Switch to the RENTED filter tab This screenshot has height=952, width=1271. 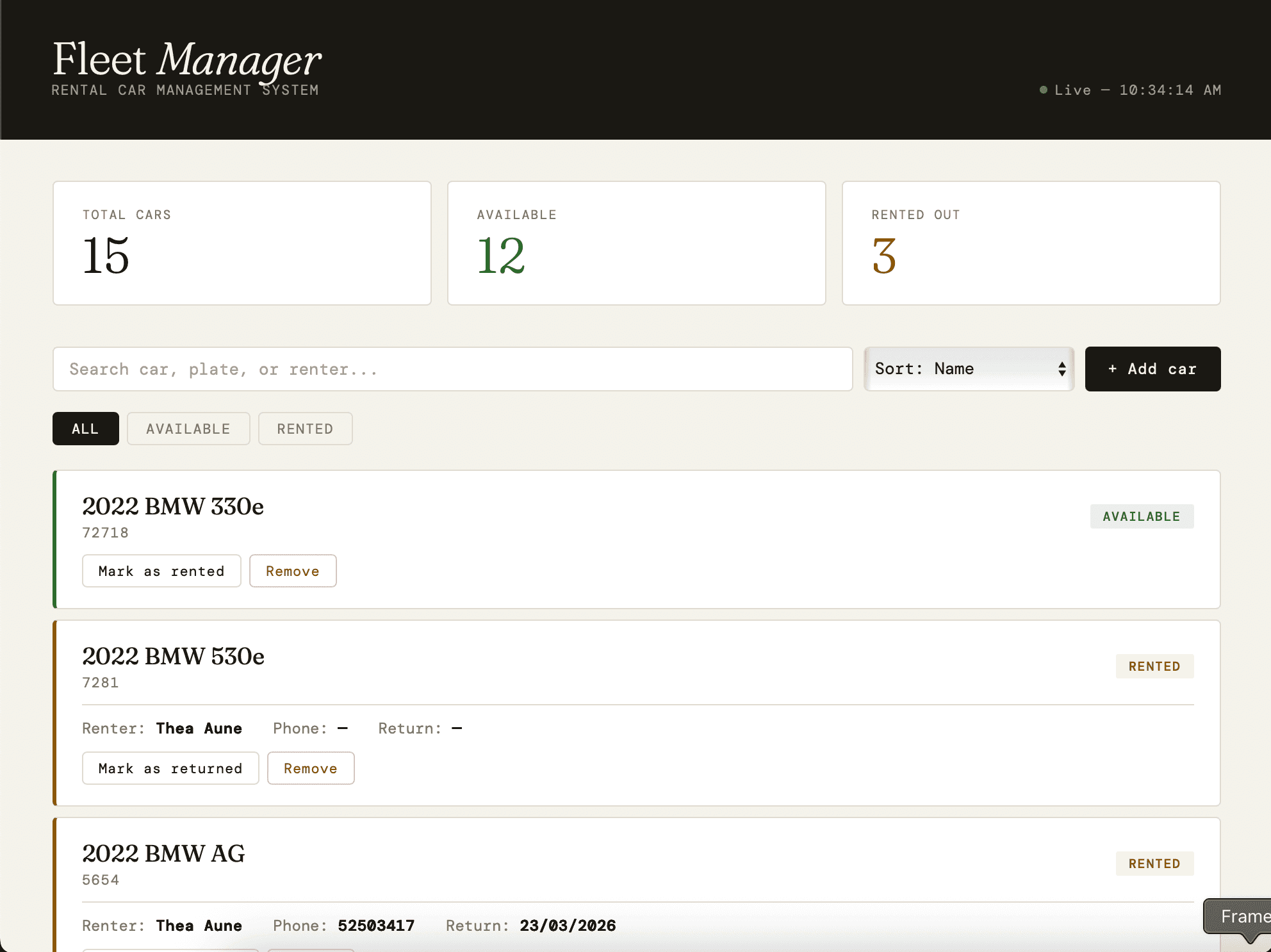(305, 429)
